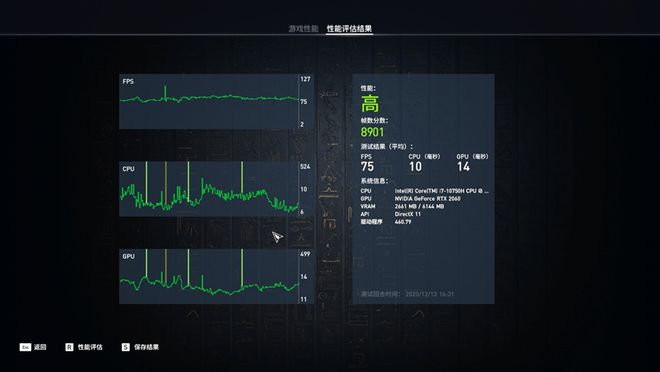The image size is (660, 372).
Task: Click the tall FPS spike in graph
Action: click(x=165, y=93)
